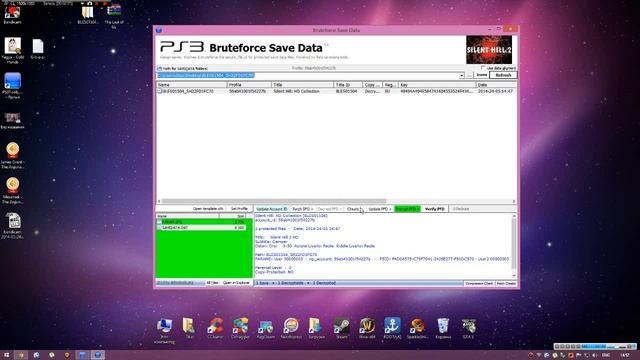The width and height of the screenshot is (640, 360).
Task: Click the horizontal scrollbar of save list
Action: (x=273, y=201)
